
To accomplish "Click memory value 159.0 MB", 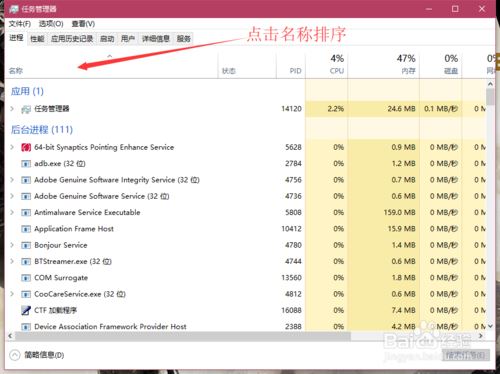I will coord(400,212).
